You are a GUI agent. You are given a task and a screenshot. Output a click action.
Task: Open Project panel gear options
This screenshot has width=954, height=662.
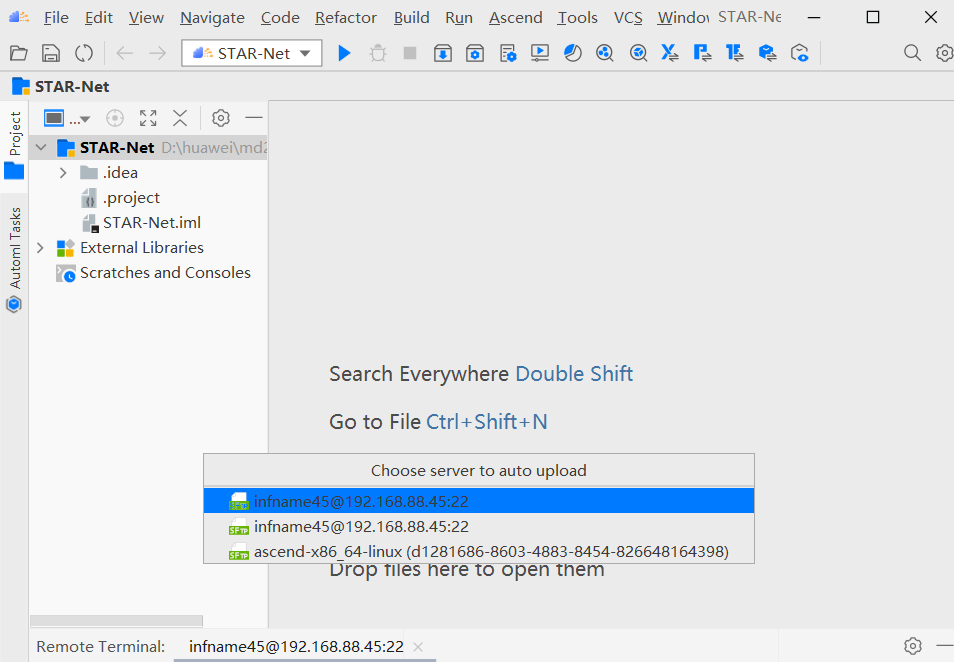[x=221, y=118]
